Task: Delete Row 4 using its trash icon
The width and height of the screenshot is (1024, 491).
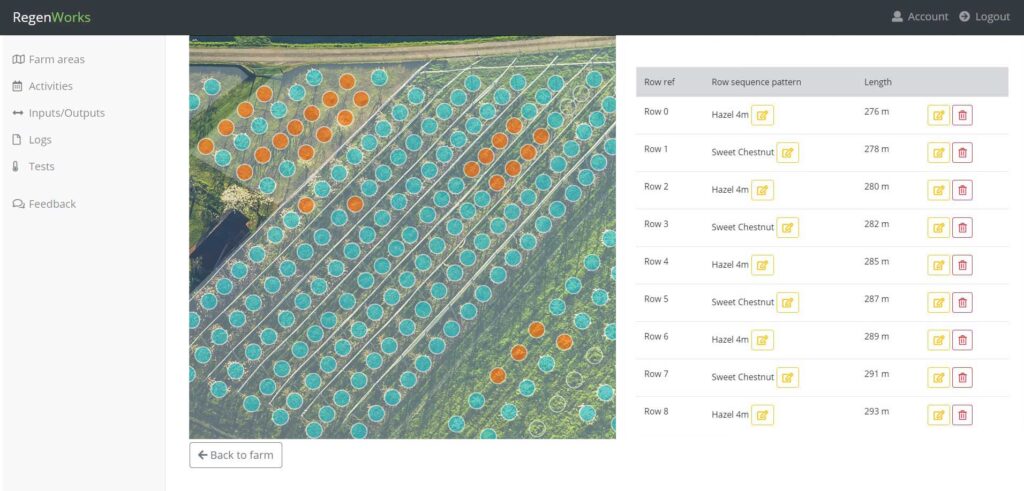Action: 962,265
